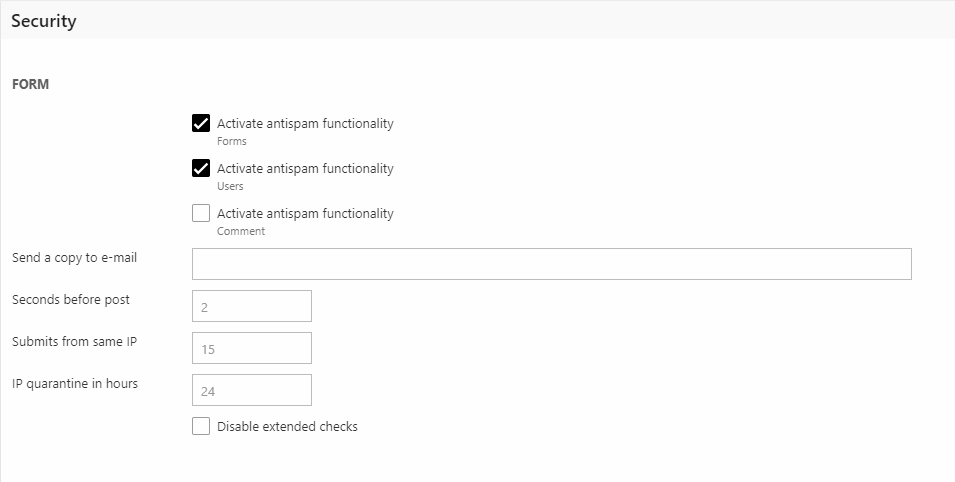Click the Send a copy to e-mail label
Viewport: 955px width, 482px height.
[75, 258]
